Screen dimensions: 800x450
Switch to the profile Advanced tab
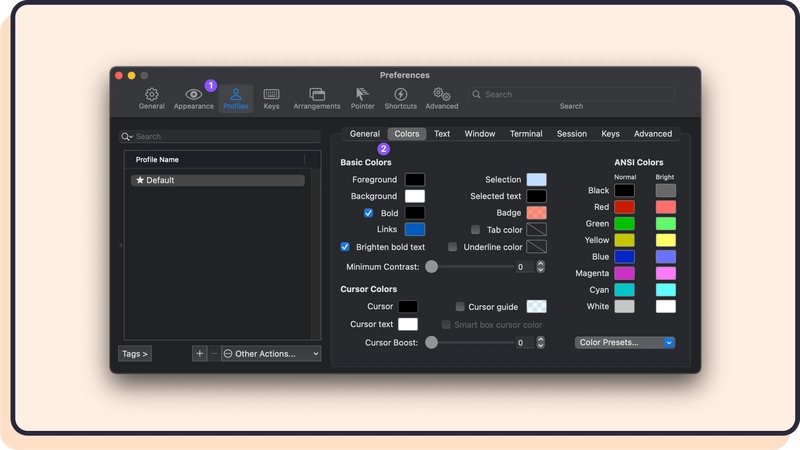pyautogui.click(x=653, y=134)
